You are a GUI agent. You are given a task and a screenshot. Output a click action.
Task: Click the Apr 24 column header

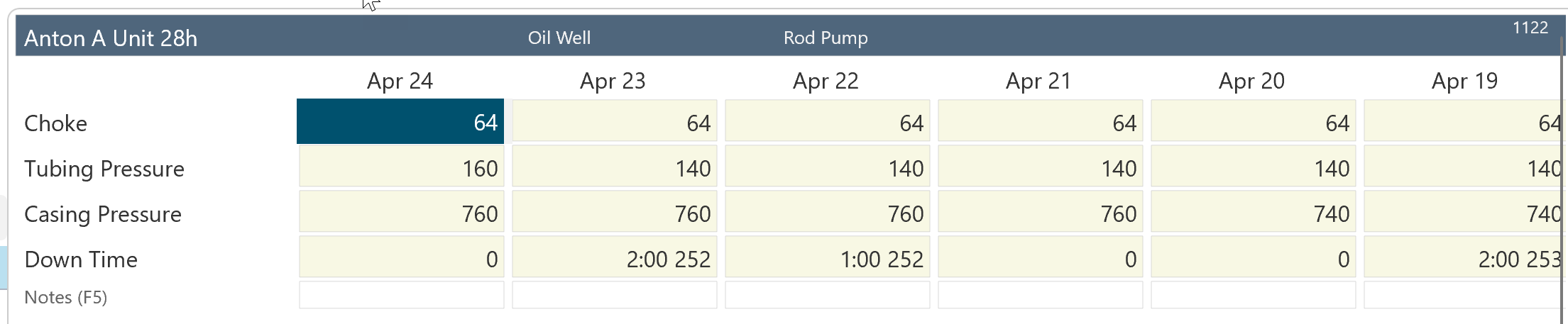400,81
